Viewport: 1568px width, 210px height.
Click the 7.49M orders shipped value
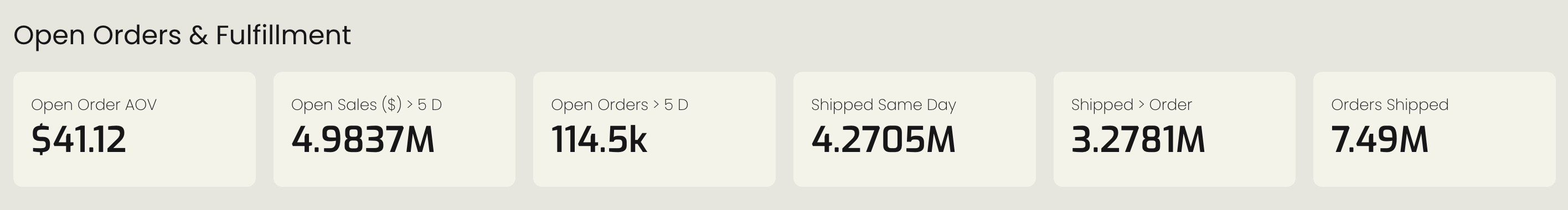tap(1379, 140)
